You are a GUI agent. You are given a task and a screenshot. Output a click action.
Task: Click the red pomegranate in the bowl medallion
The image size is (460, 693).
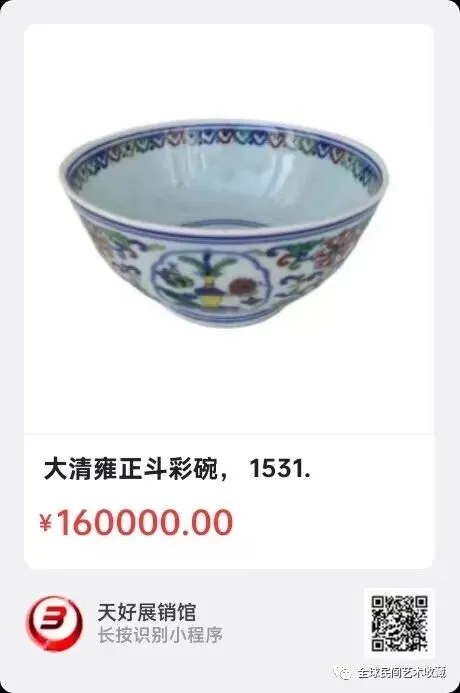point(241,288)
